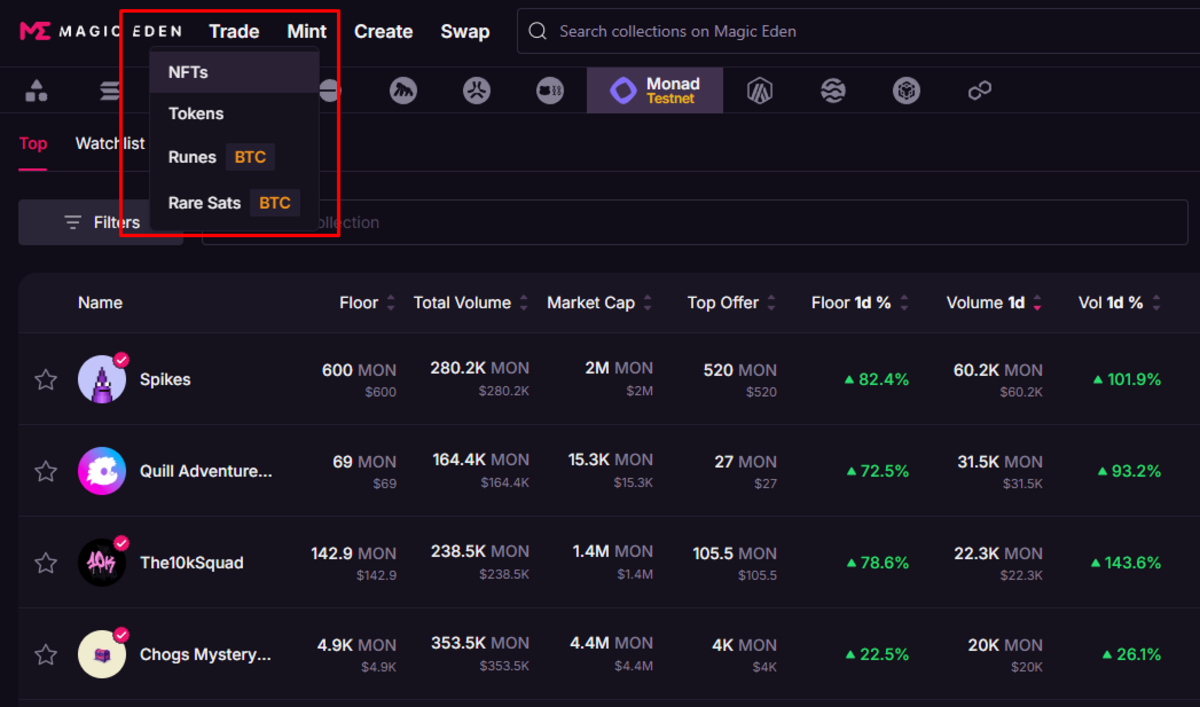Open the Filters panel
Screen dimensions: 1200x707
point(100,222)
